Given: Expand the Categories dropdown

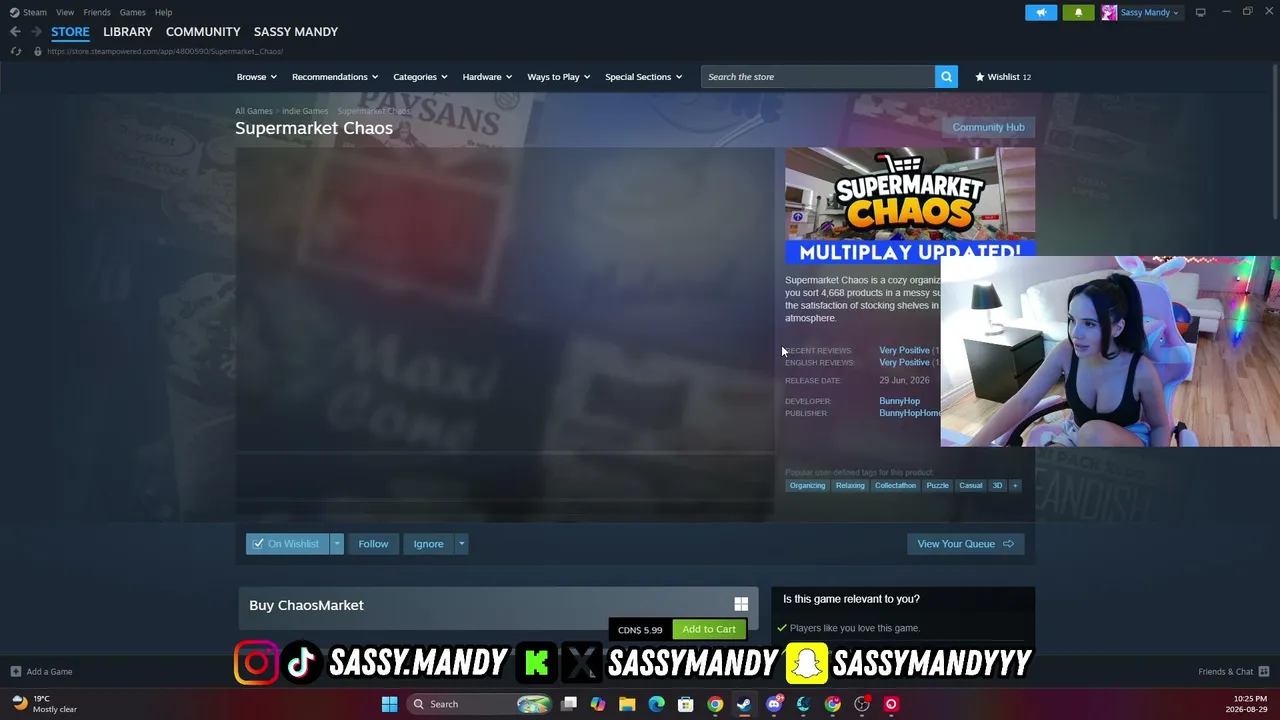Looking at the screenshot, I should [x=420, y=77].
